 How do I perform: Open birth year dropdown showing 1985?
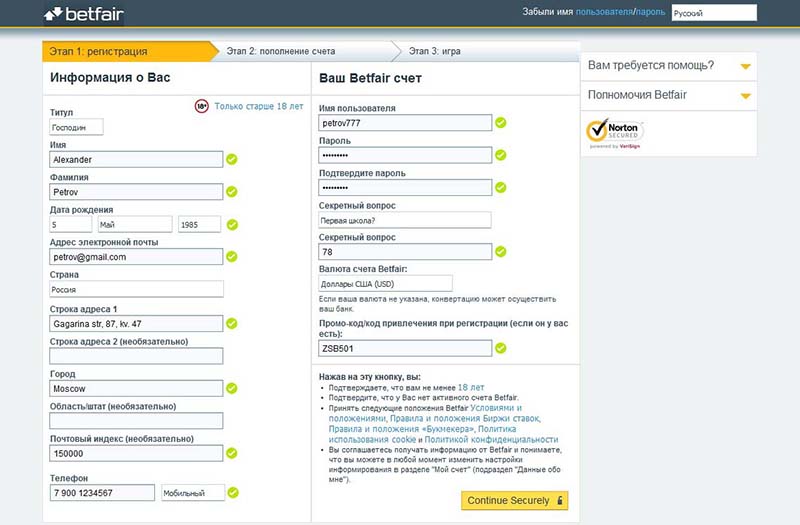pyautogui.click(x=199, y=224)
